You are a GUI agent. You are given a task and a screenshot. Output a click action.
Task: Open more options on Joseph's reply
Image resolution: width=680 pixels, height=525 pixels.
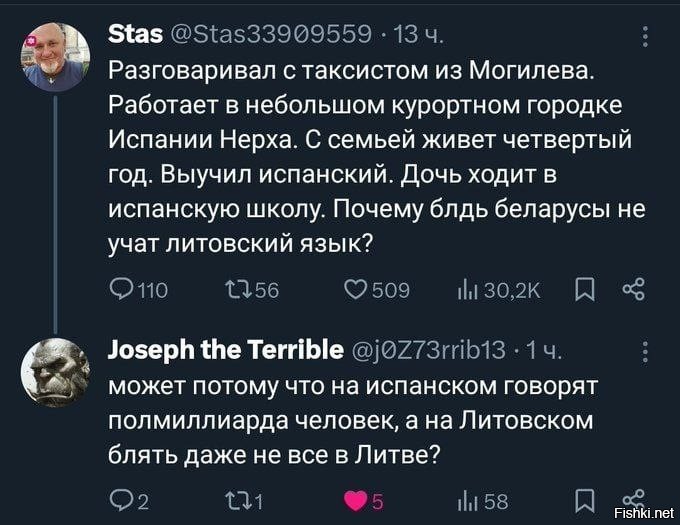645,349
